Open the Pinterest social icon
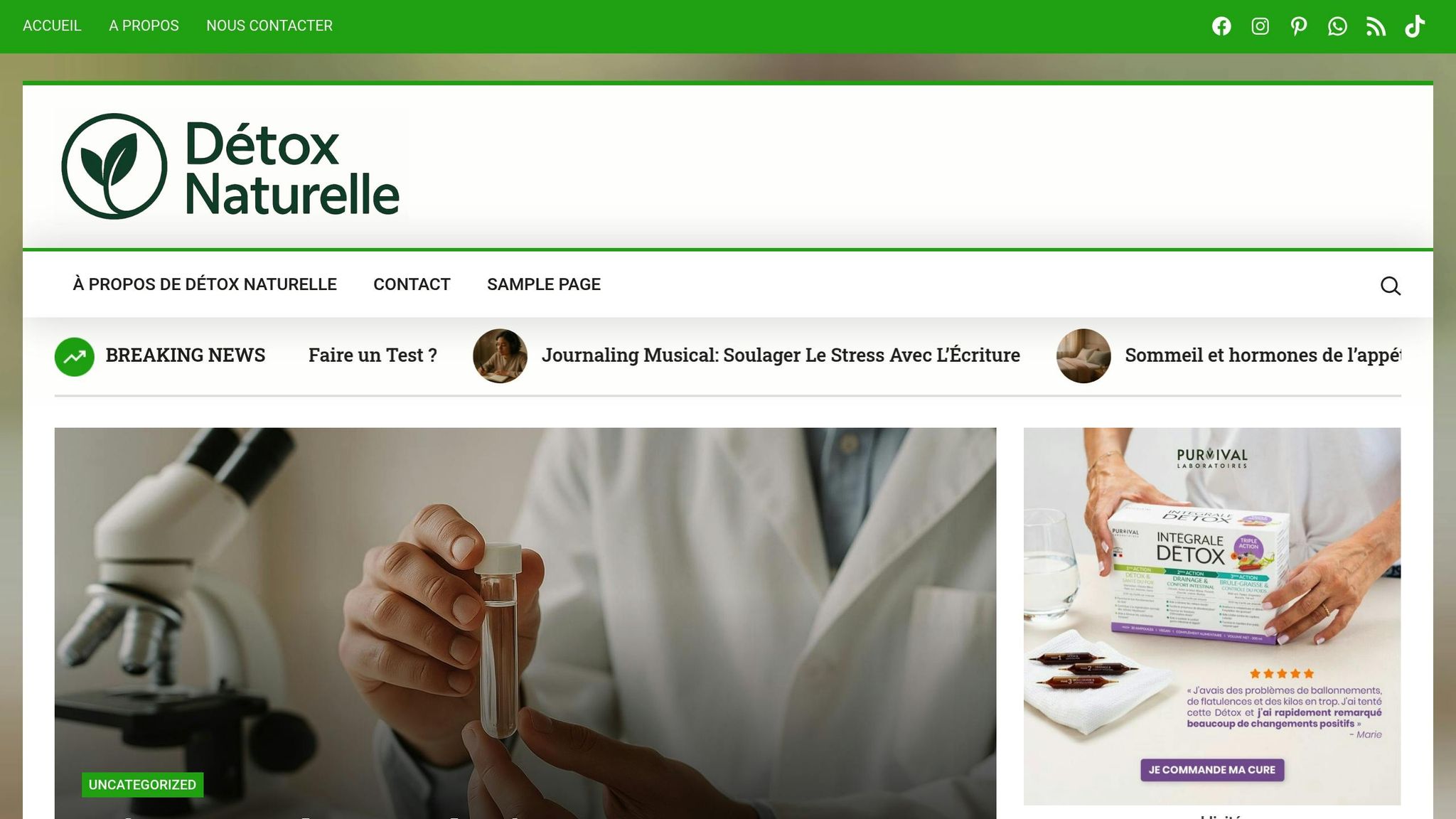Image resolution: width=1456 pixels, height=819 pixels. [1299, 26]
